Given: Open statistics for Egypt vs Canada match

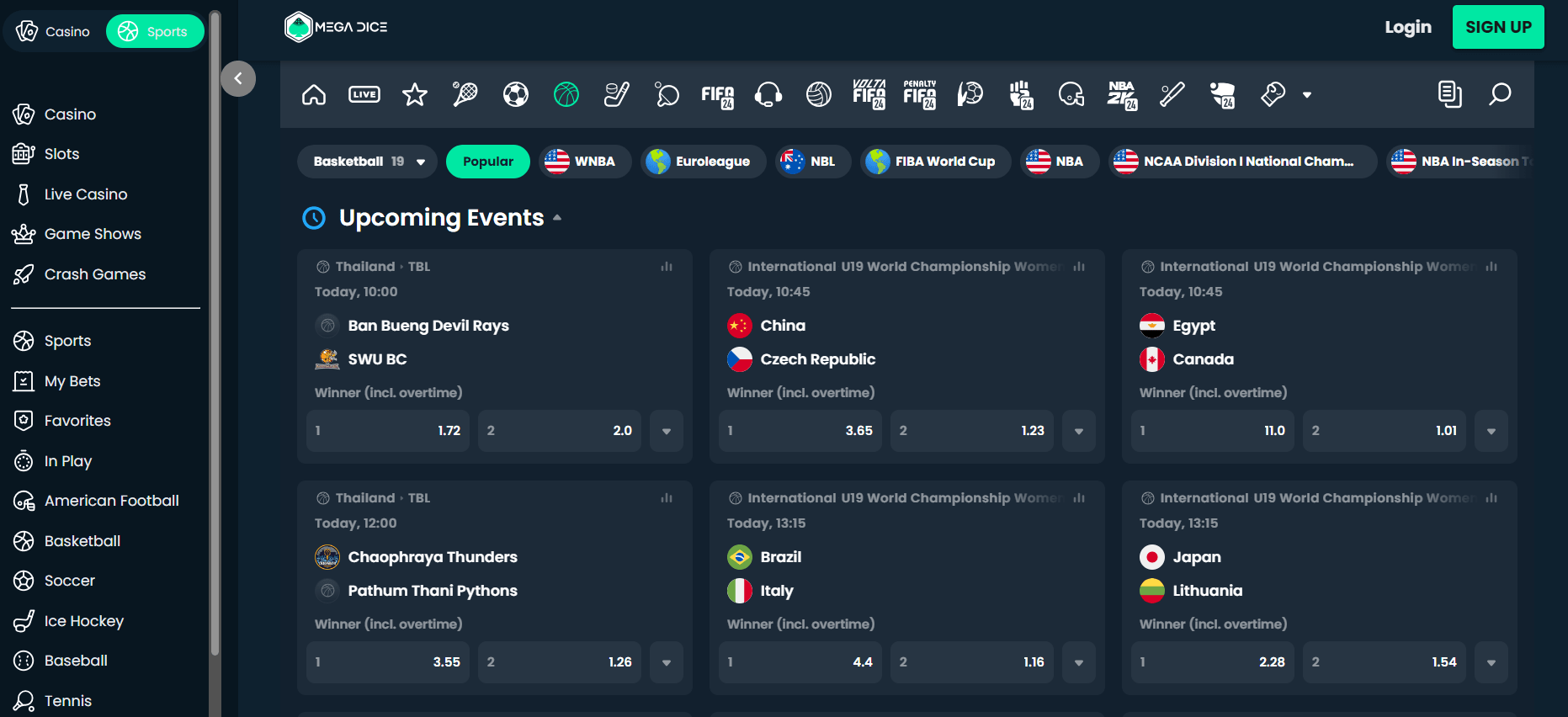Looking at the screenshot, I should tap(1491, 267).
